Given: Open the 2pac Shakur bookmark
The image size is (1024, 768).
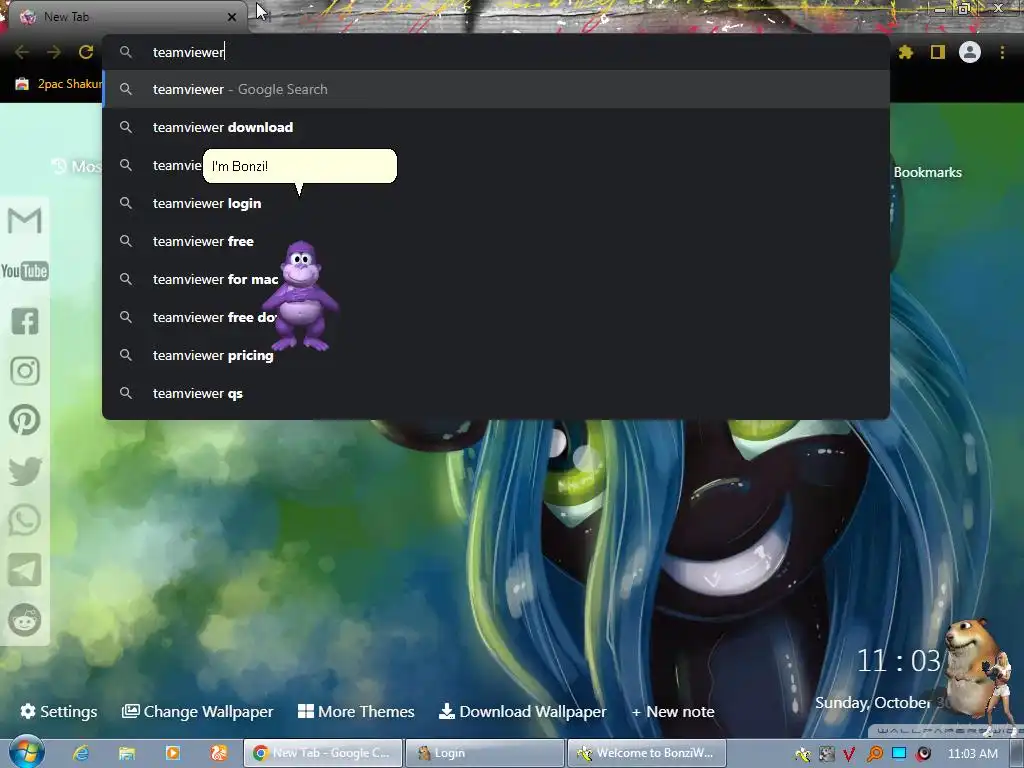Looking at the screenshot, I should pos(59,84).
